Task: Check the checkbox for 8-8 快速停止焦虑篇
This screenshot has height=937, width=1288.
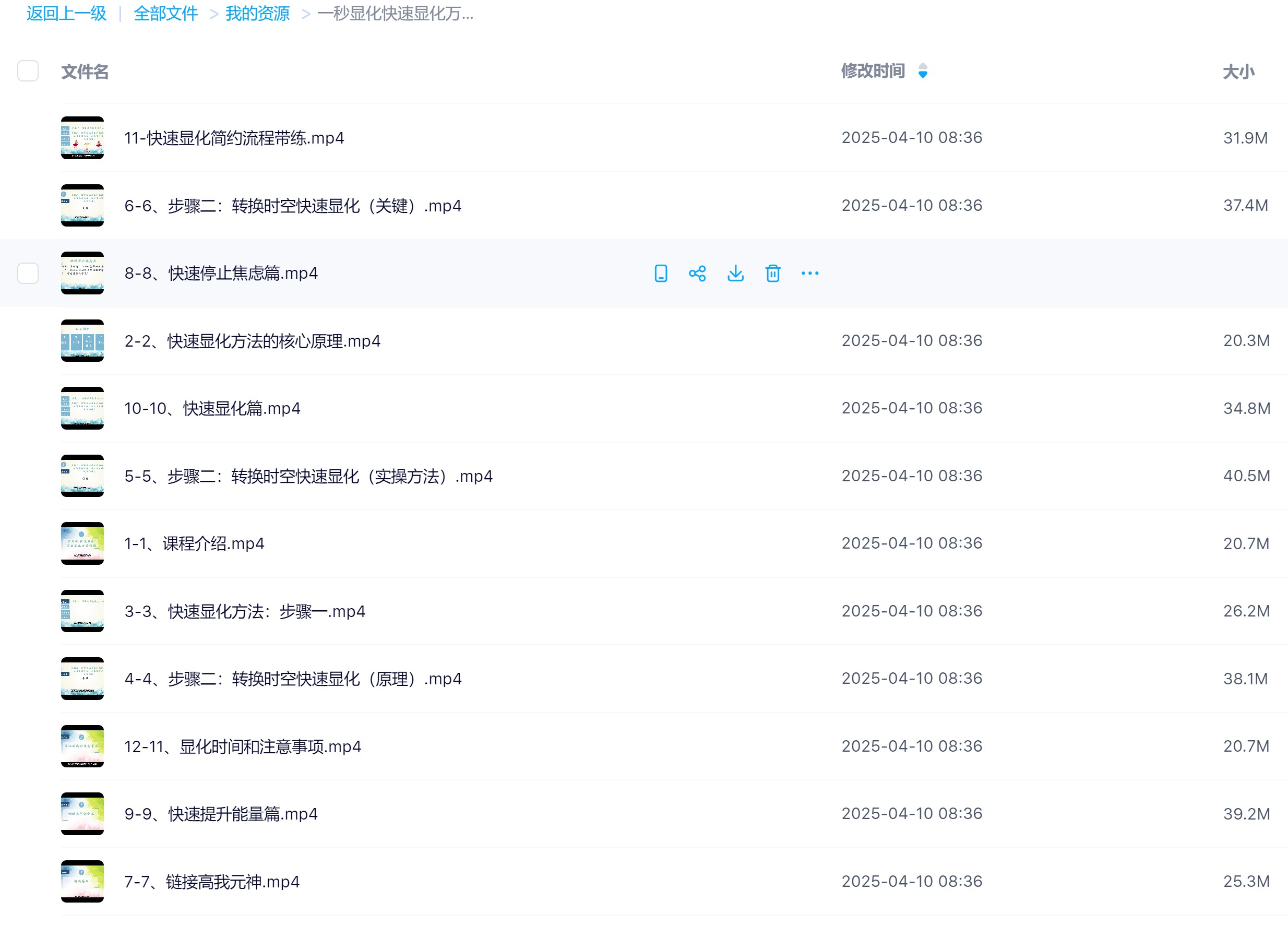Action: [x=27, y=273]
